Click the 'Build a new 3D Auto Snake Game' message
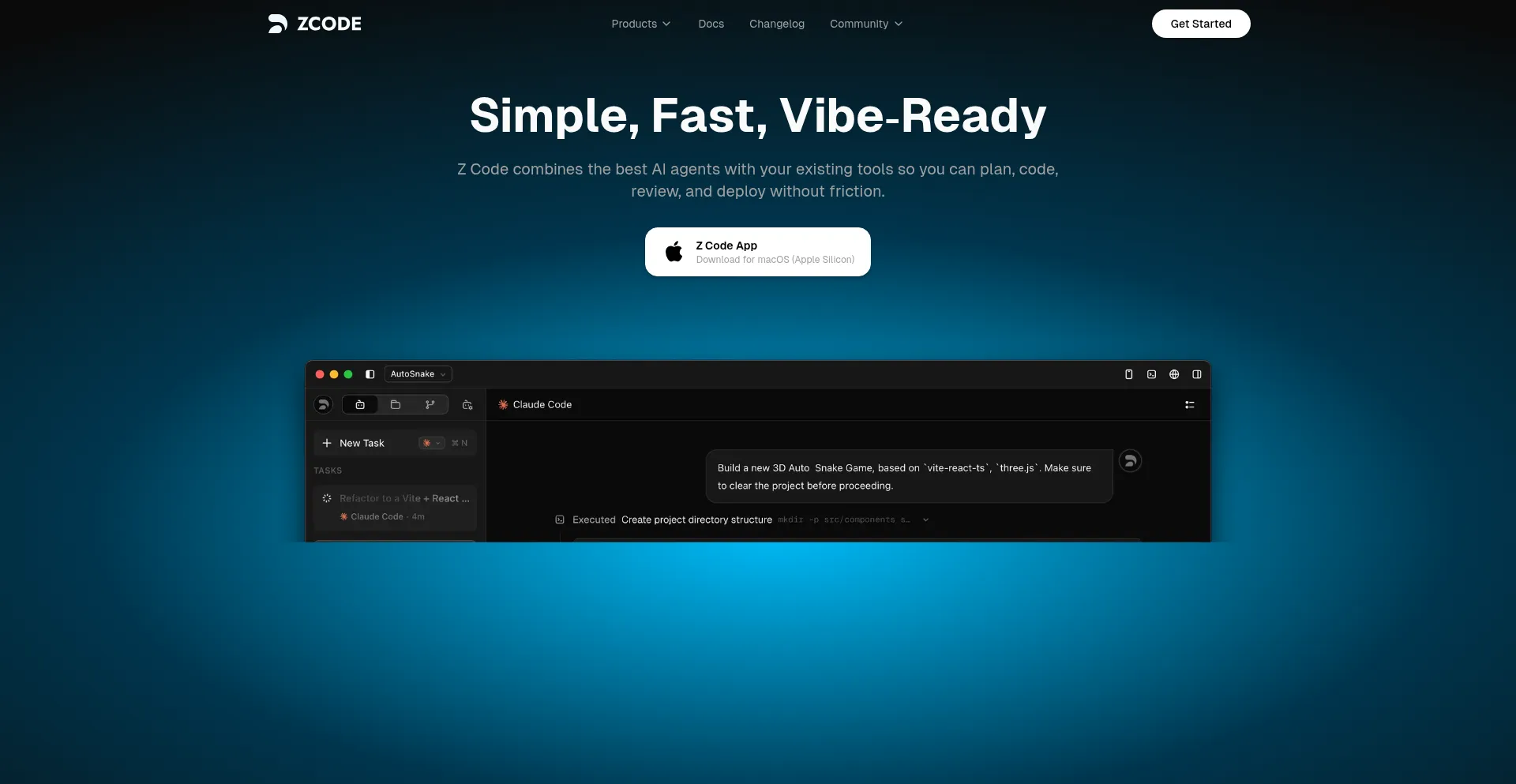Screen dimensions: 1516x784 909,476
